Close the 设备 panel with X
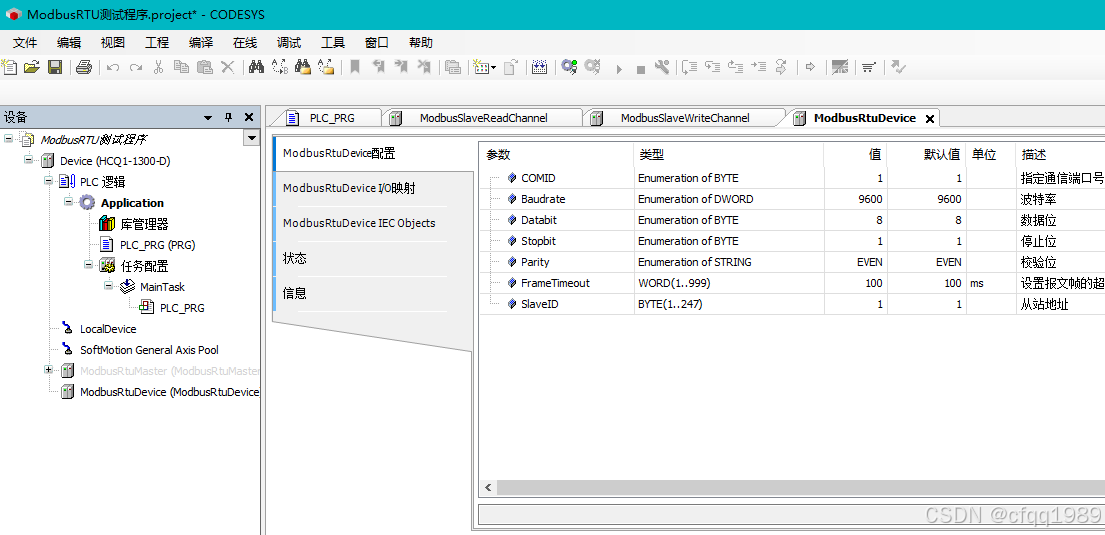Screen dimensions: 1105x535 [x=249, y=118]
